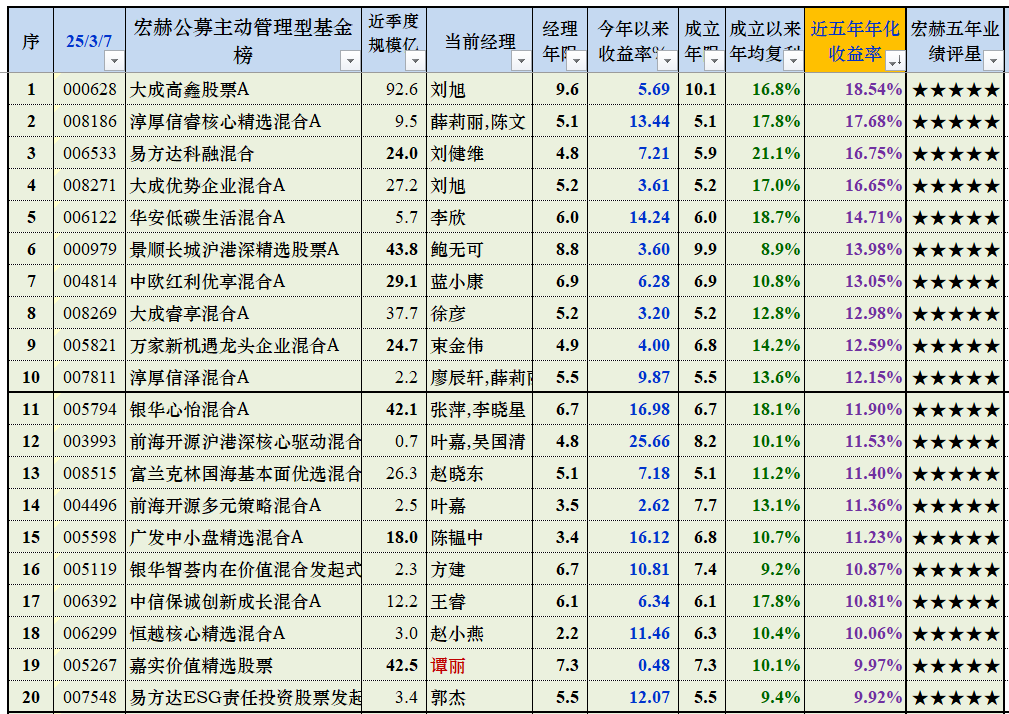Open filter dropdown on 宏赫五年业绩评星 column

pyautogui.click(x=994, y=61)
